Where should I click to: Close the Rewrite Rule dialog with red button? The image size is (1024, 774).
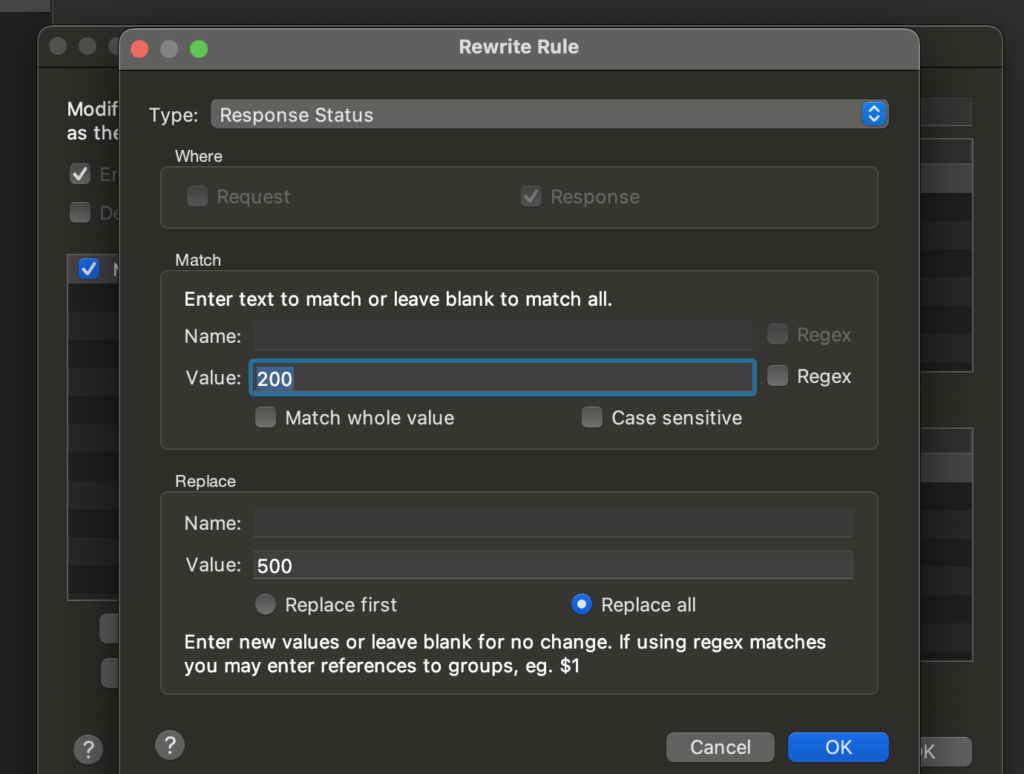[x=140, y=48]
